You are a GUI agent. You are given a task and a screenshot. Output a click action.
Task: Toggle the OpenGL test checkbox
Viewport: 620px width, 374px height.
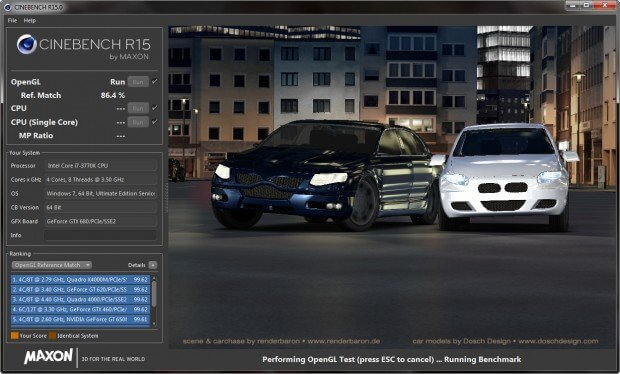(155, 81)
